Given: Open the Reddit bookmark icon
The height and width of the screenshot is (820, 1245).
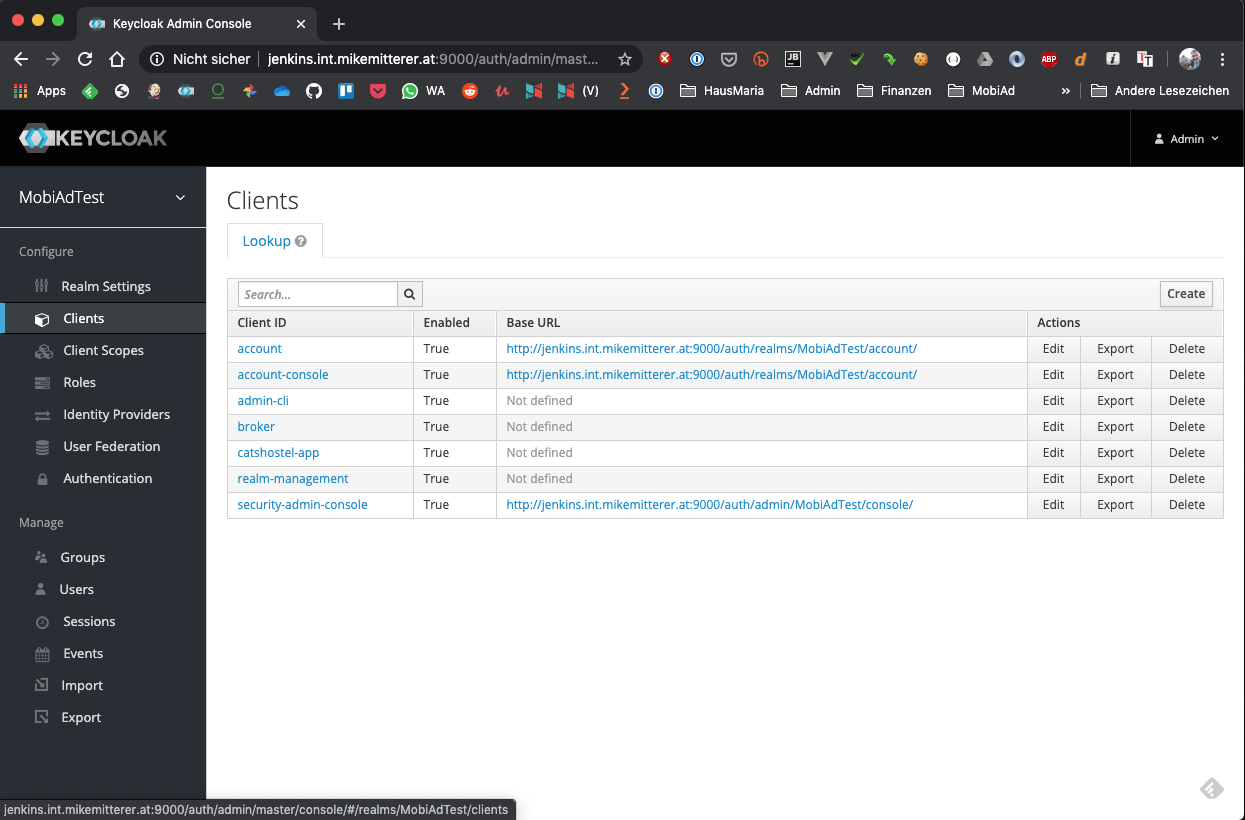Looking at the screenshot, I should [470, 90].
